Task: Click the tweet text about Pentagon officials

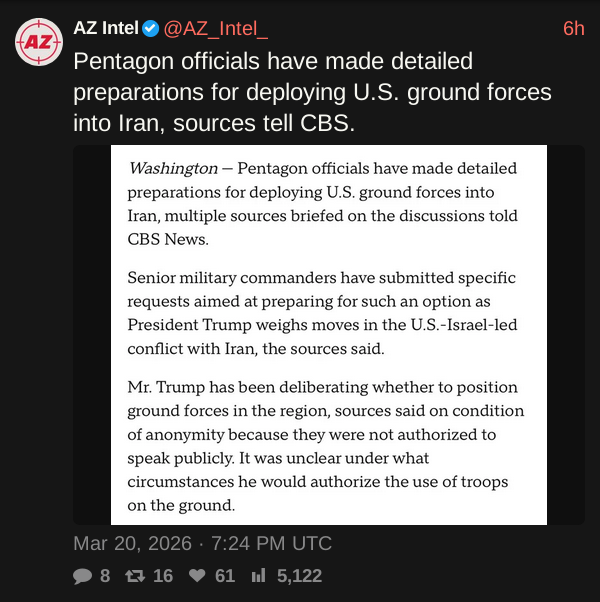Action: [312, 92]
